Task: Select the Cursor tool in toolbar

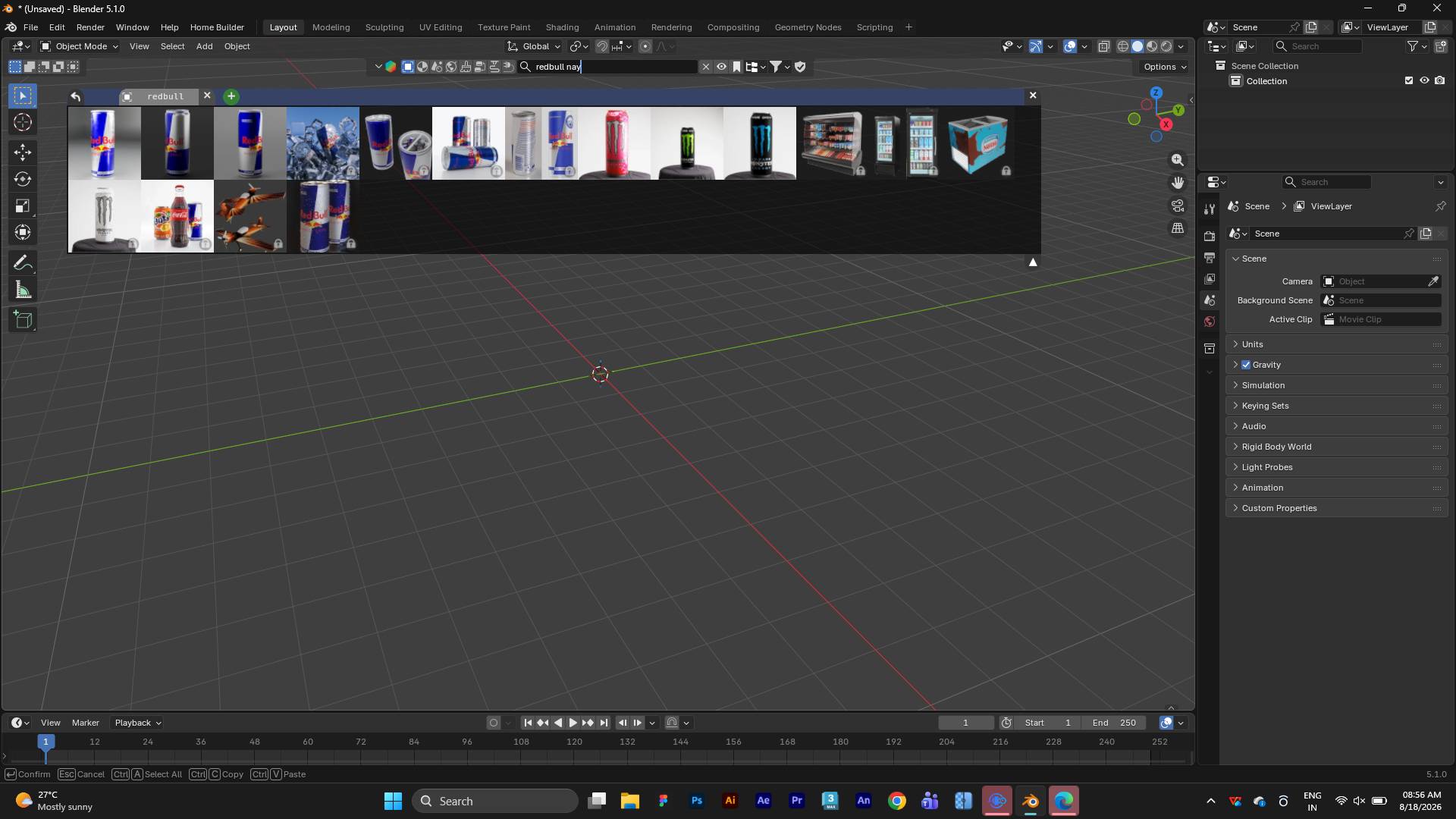Action: (x=23, y=122)
